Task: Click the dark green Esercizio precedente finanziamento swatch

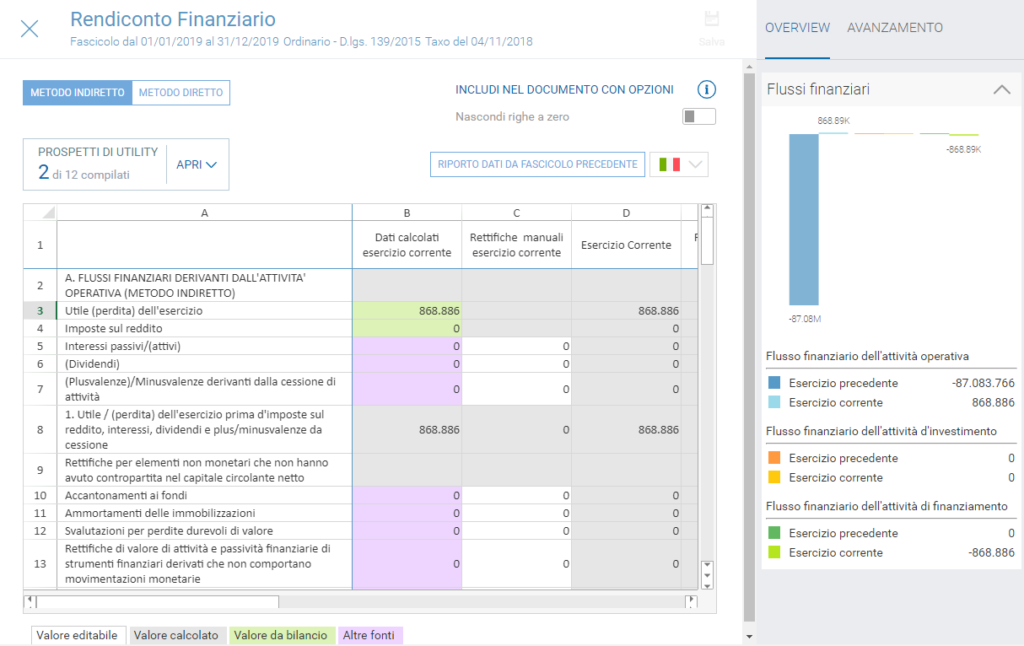Action: (774, 533)
